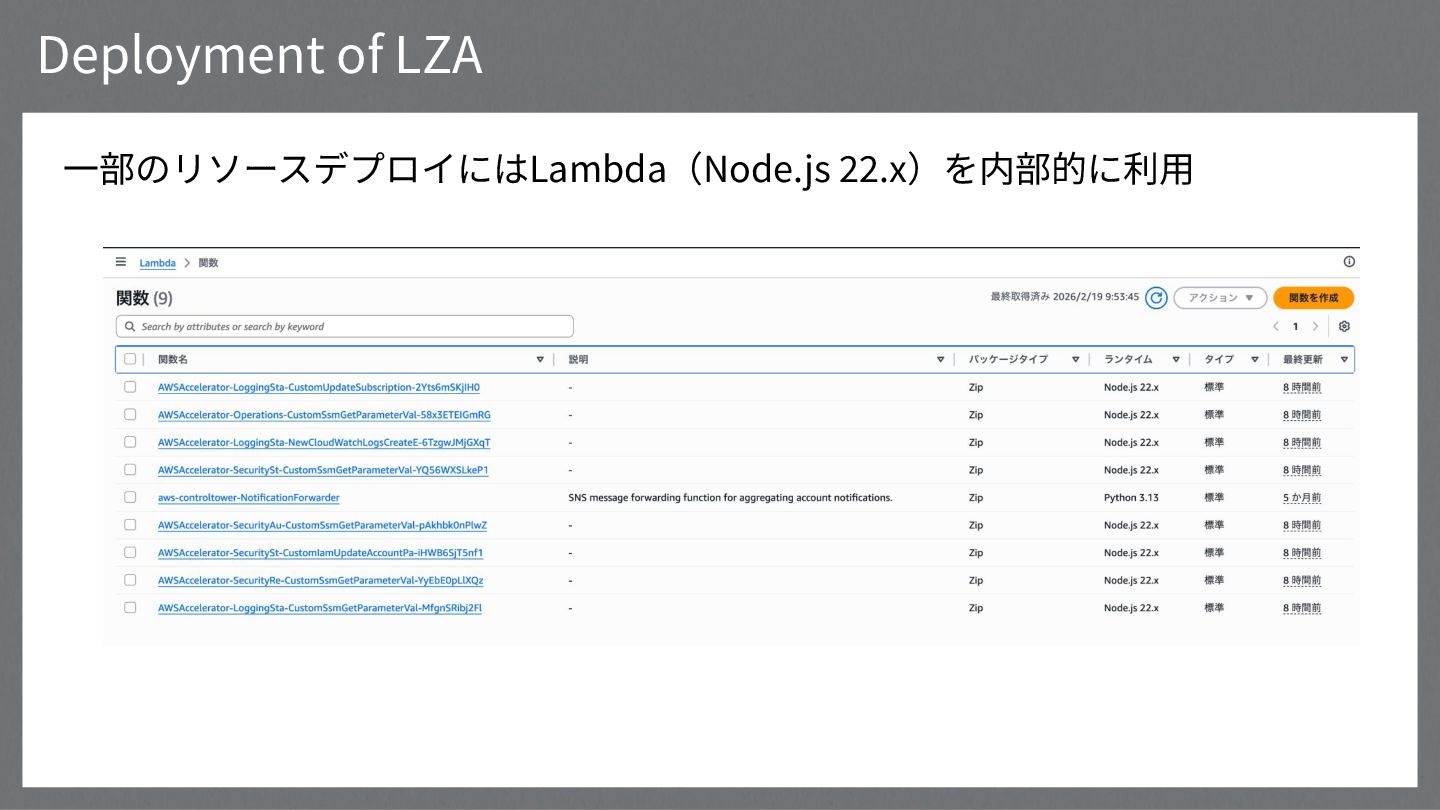Click the 5 か月前 last-updated value
This screenshot has width=1440, height=810.
pos(1302,497)
